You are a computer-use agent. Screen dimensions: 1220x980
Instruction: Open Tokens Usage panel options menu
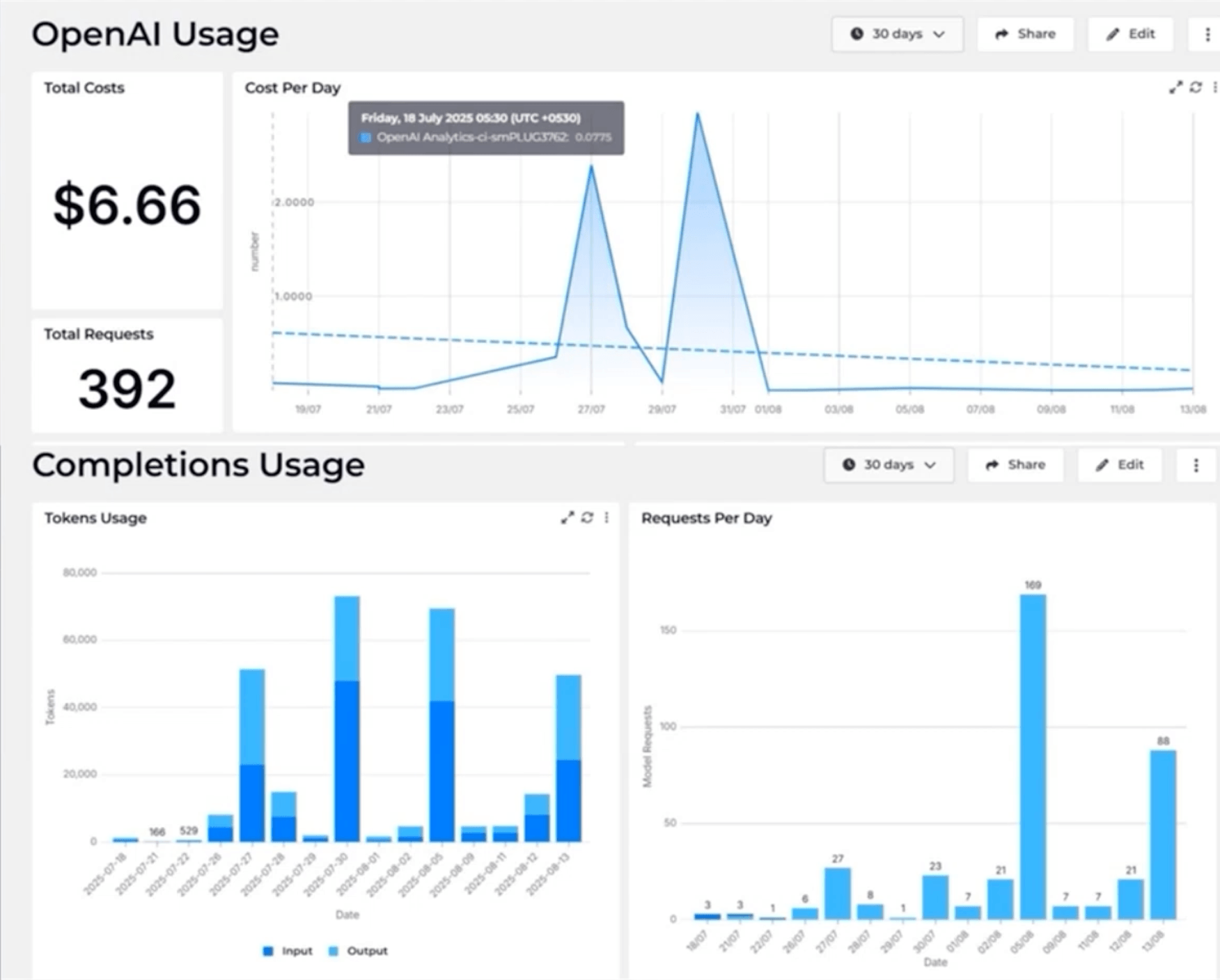(x=607, y=518)
